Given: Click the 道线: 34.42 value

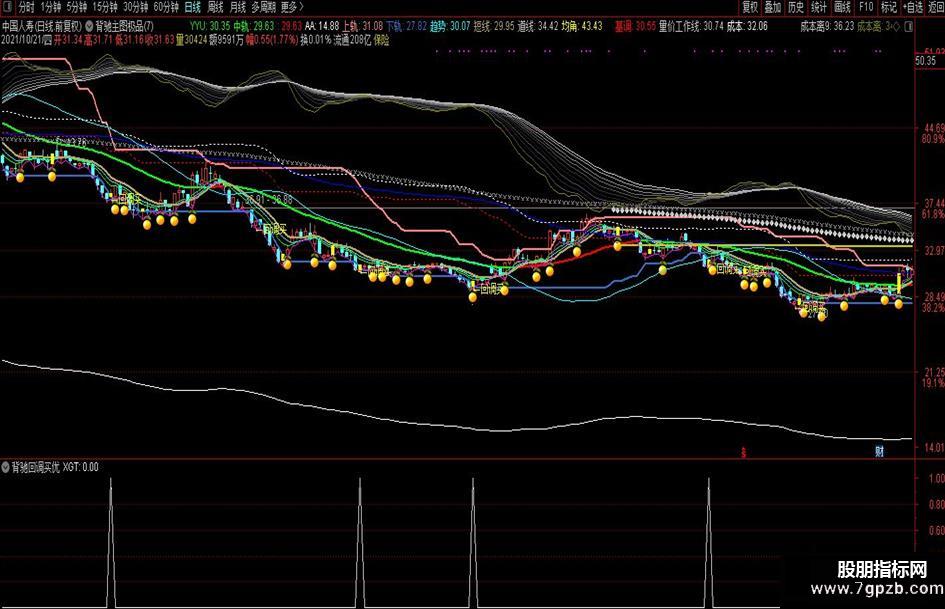Looking at the screenshot, I should [x=538, y=27].
